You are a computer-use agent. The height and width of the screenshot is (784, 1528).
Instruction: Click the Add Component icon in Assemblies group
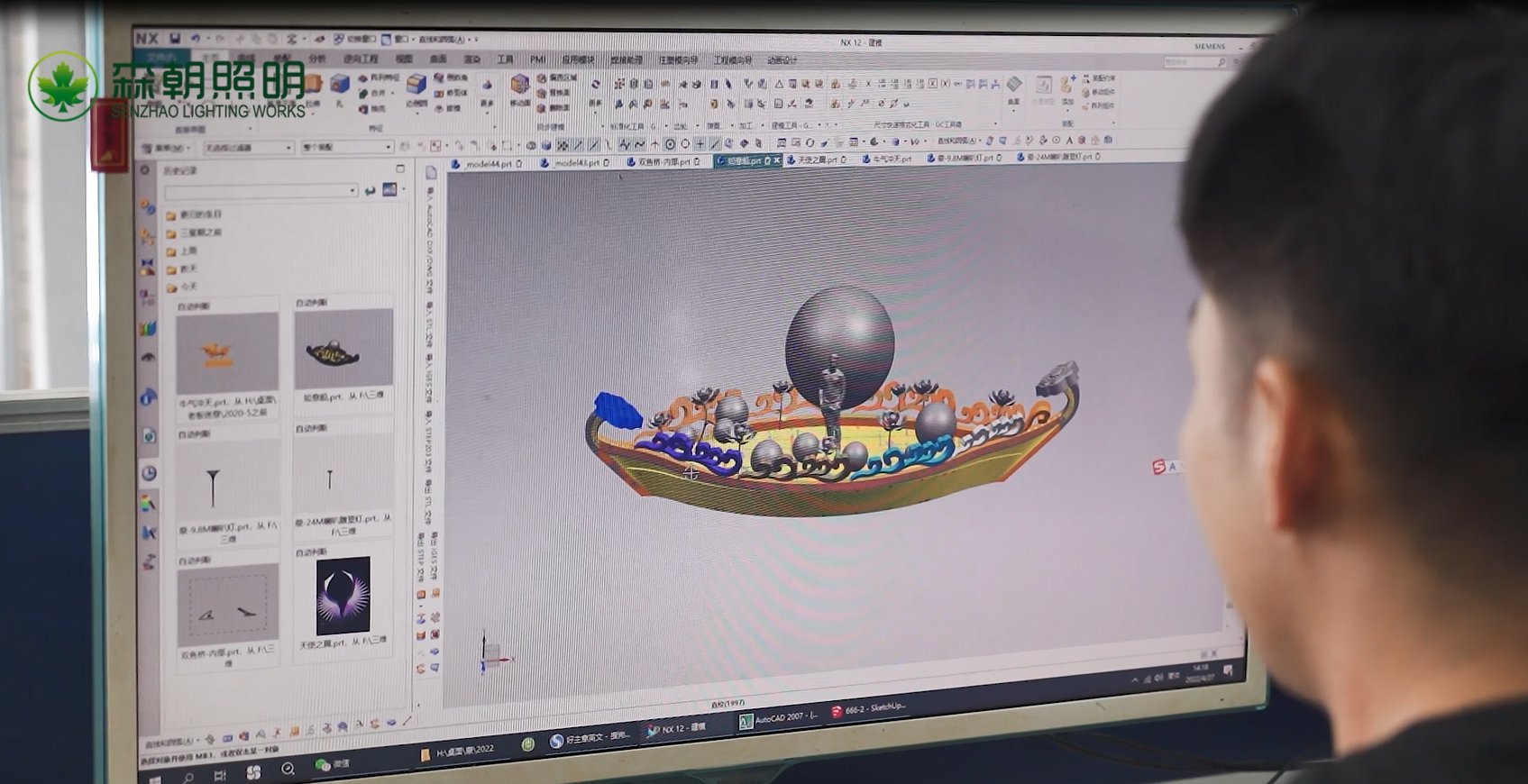coord(1066,86)
